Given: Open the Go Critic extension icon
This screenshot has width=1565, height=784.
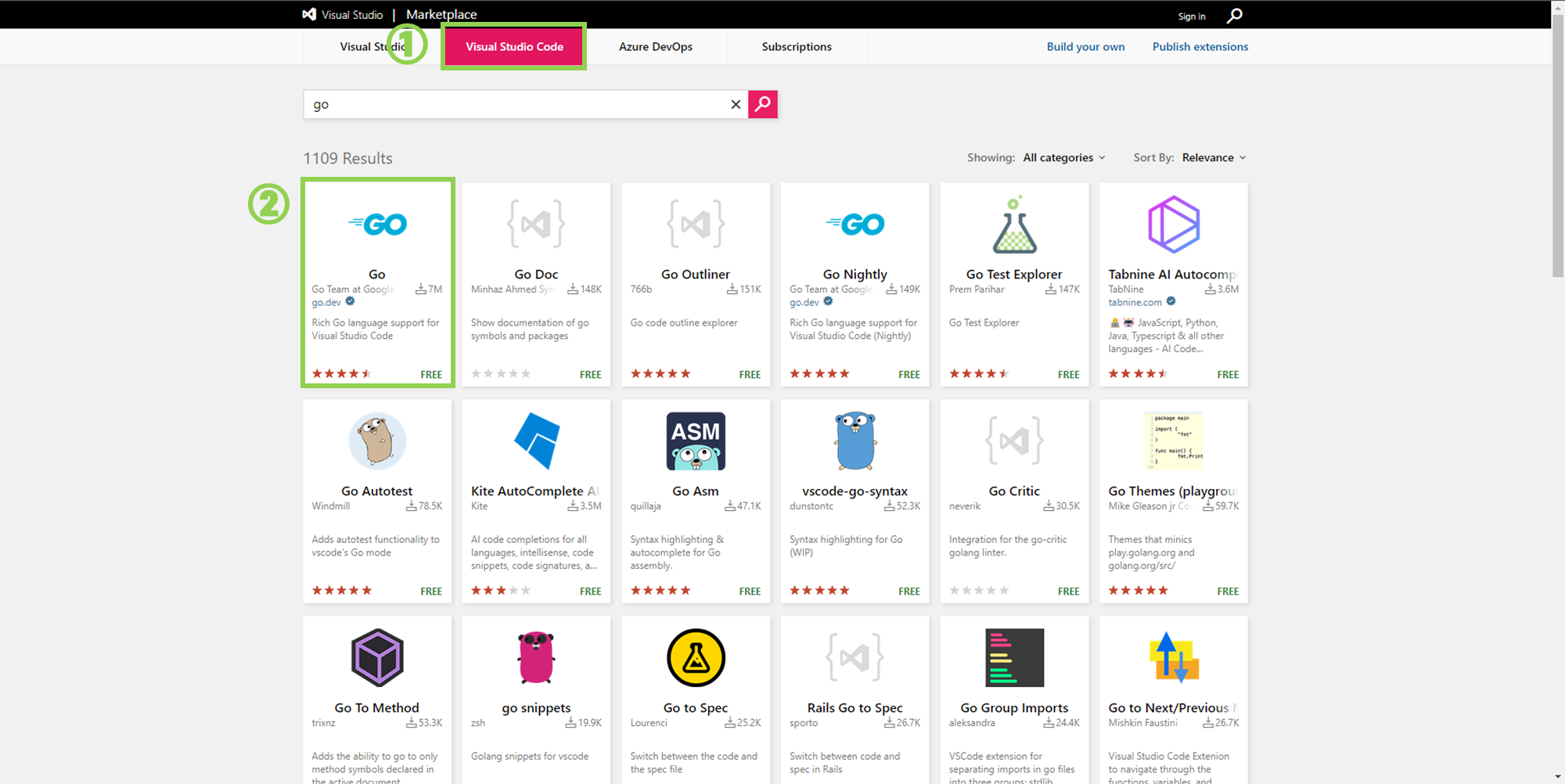Looking at the screenshot, I should [x=1014, y=441].
